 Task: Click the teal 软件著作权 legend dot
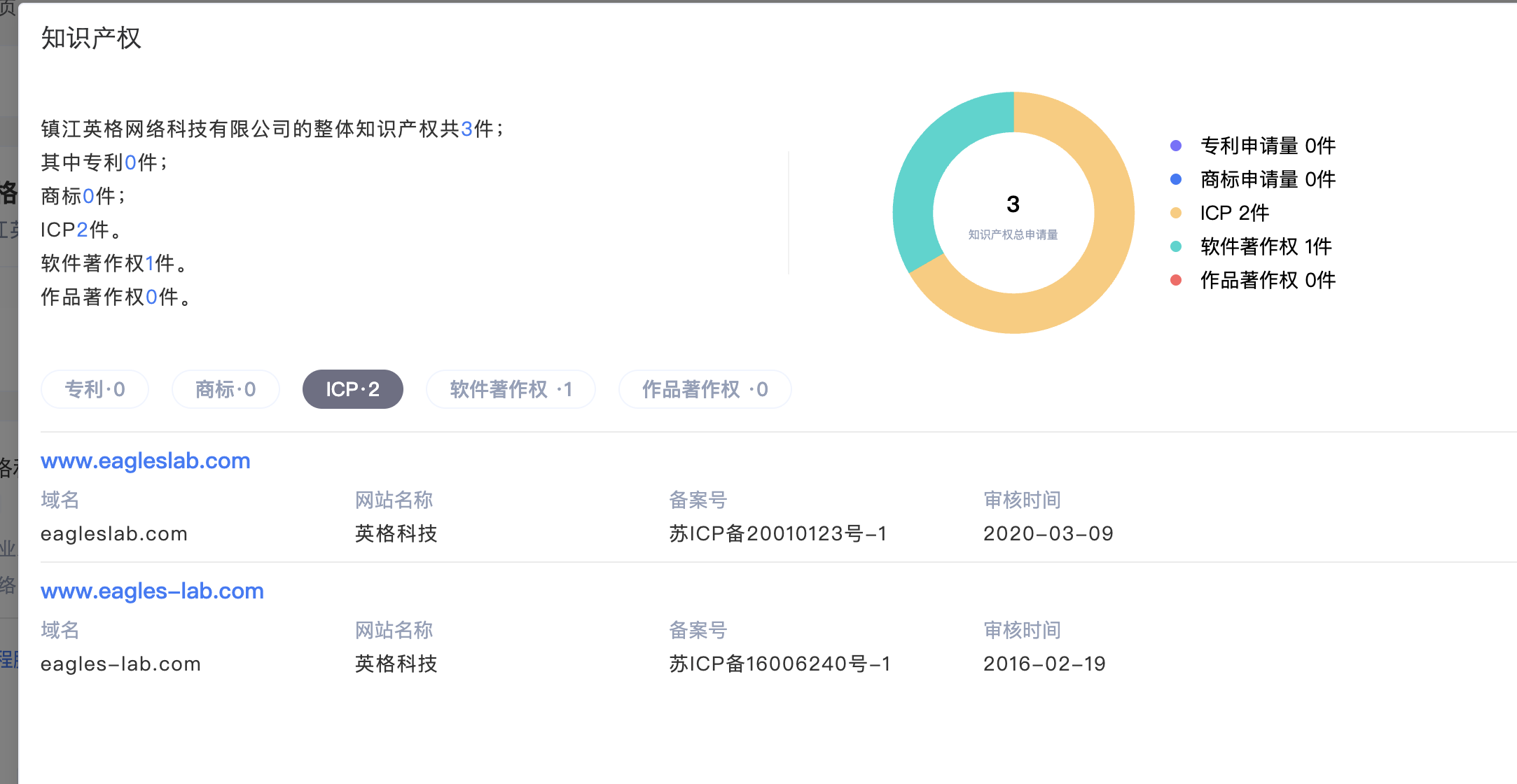point(1176,246)
